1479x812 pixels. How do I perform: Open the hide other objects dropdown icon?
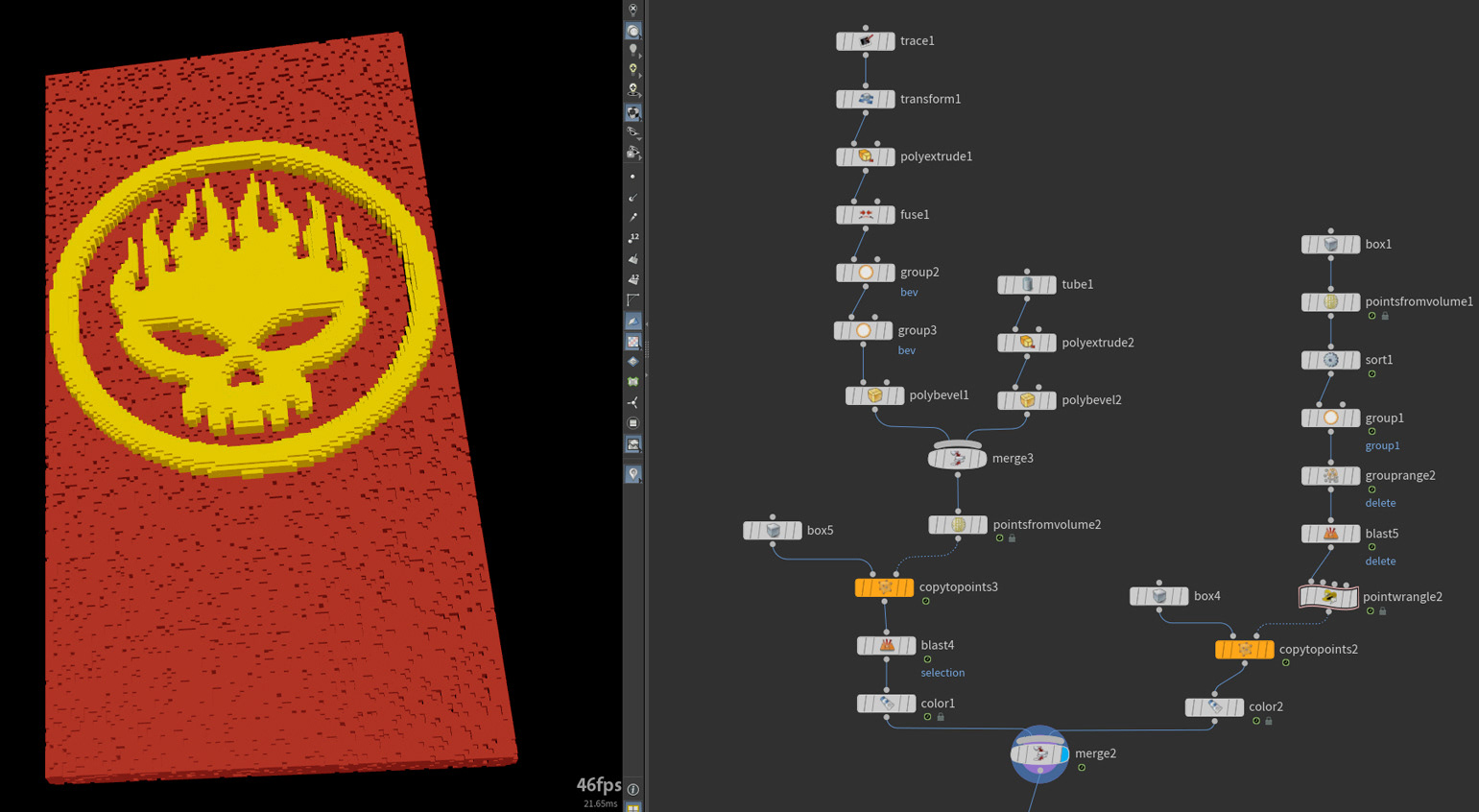tap(633, 153)
